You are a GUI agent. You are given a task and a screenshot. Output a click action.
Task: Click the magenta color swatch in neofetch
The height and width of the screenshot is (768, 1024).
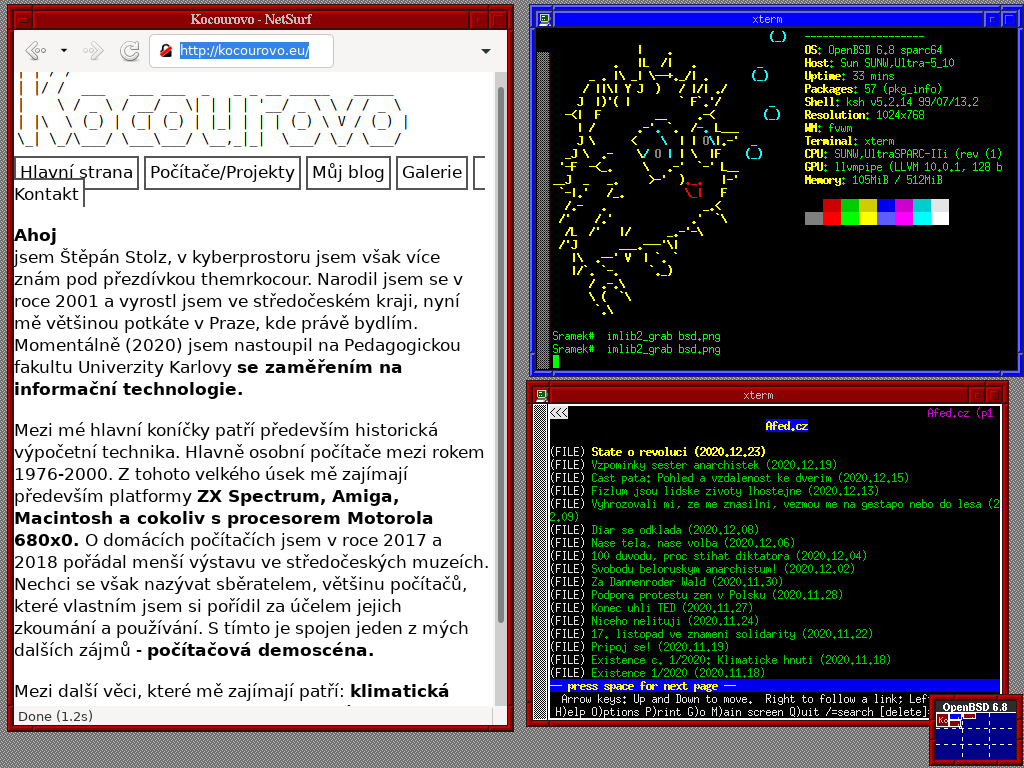904,212
